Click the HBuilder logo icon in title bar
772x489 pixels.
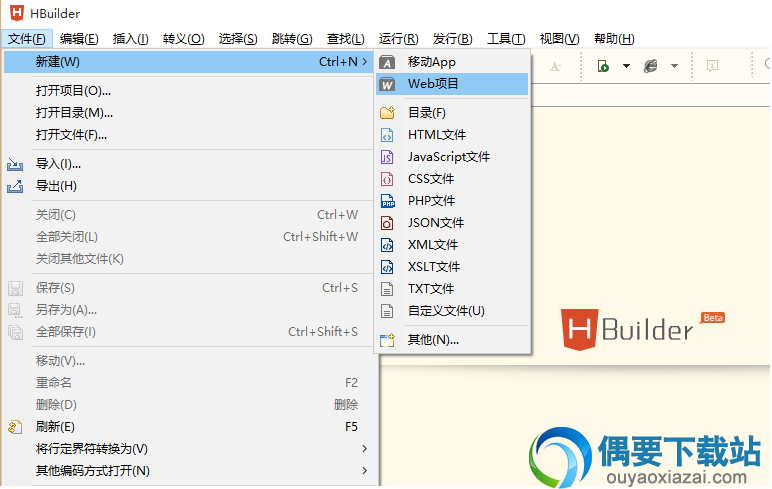point(17,13)
